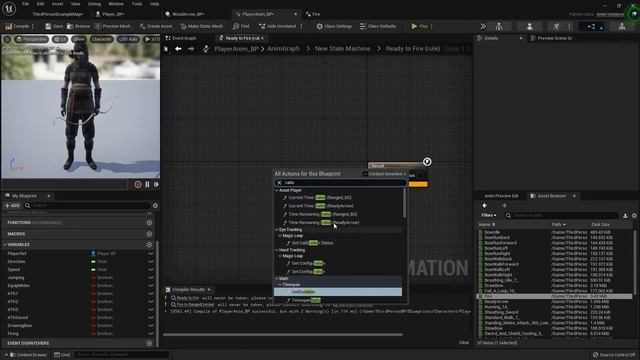Save the current asset

point(54,26)
